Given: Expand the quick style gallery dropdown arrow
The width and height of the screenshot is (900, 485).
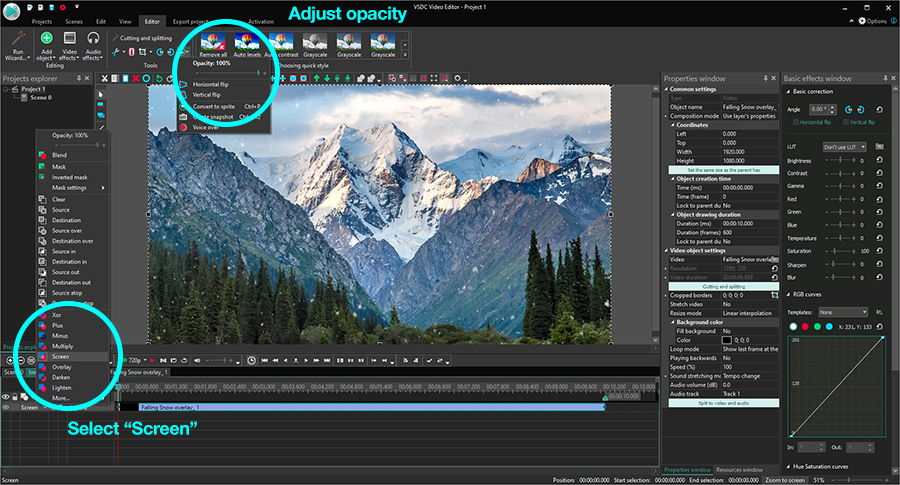Looking at the screenshot, I should [405, 55].
